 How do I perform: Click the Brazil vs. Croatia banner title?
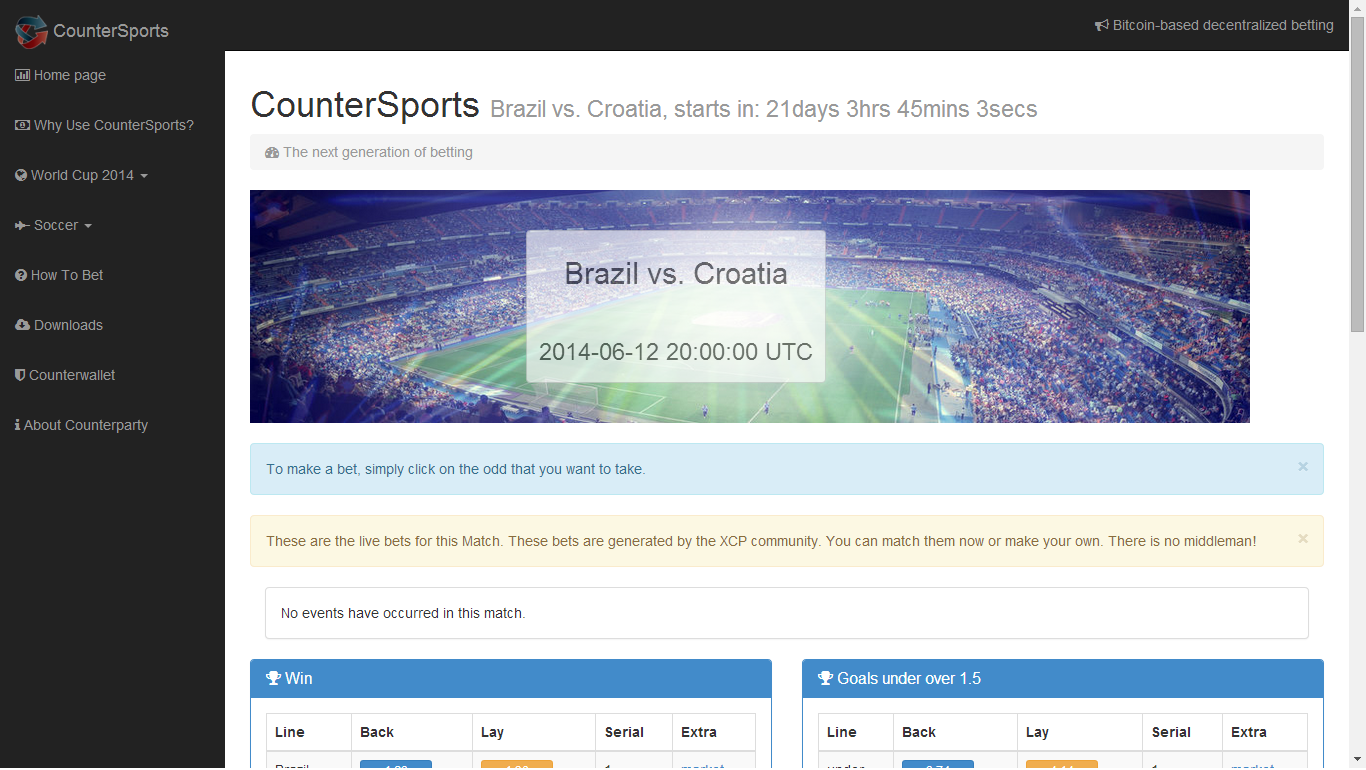676,274
